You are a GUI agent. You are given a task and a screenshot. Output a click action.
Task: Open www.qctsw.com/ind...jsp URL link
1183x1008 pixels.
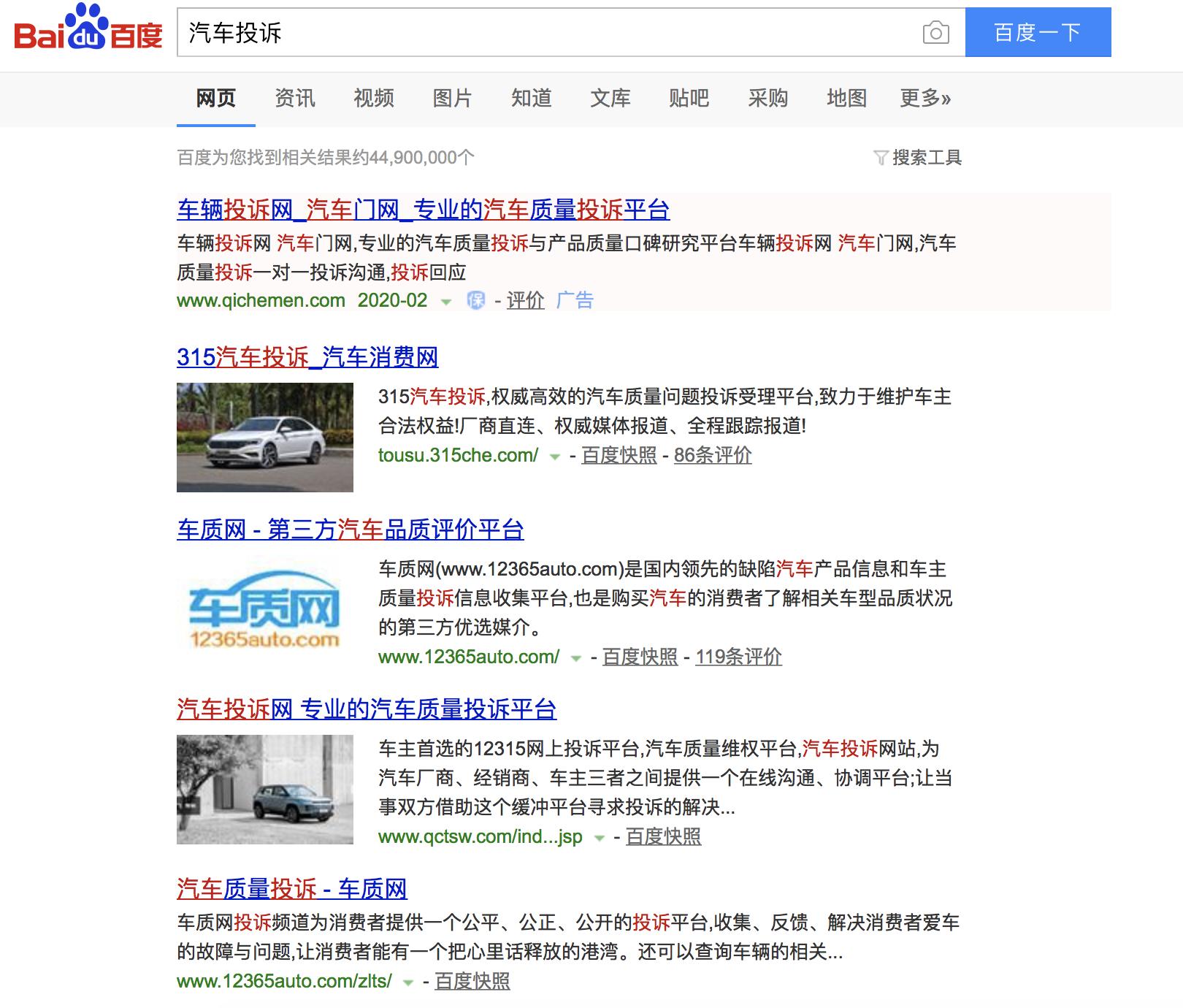[x=481, y=836]
